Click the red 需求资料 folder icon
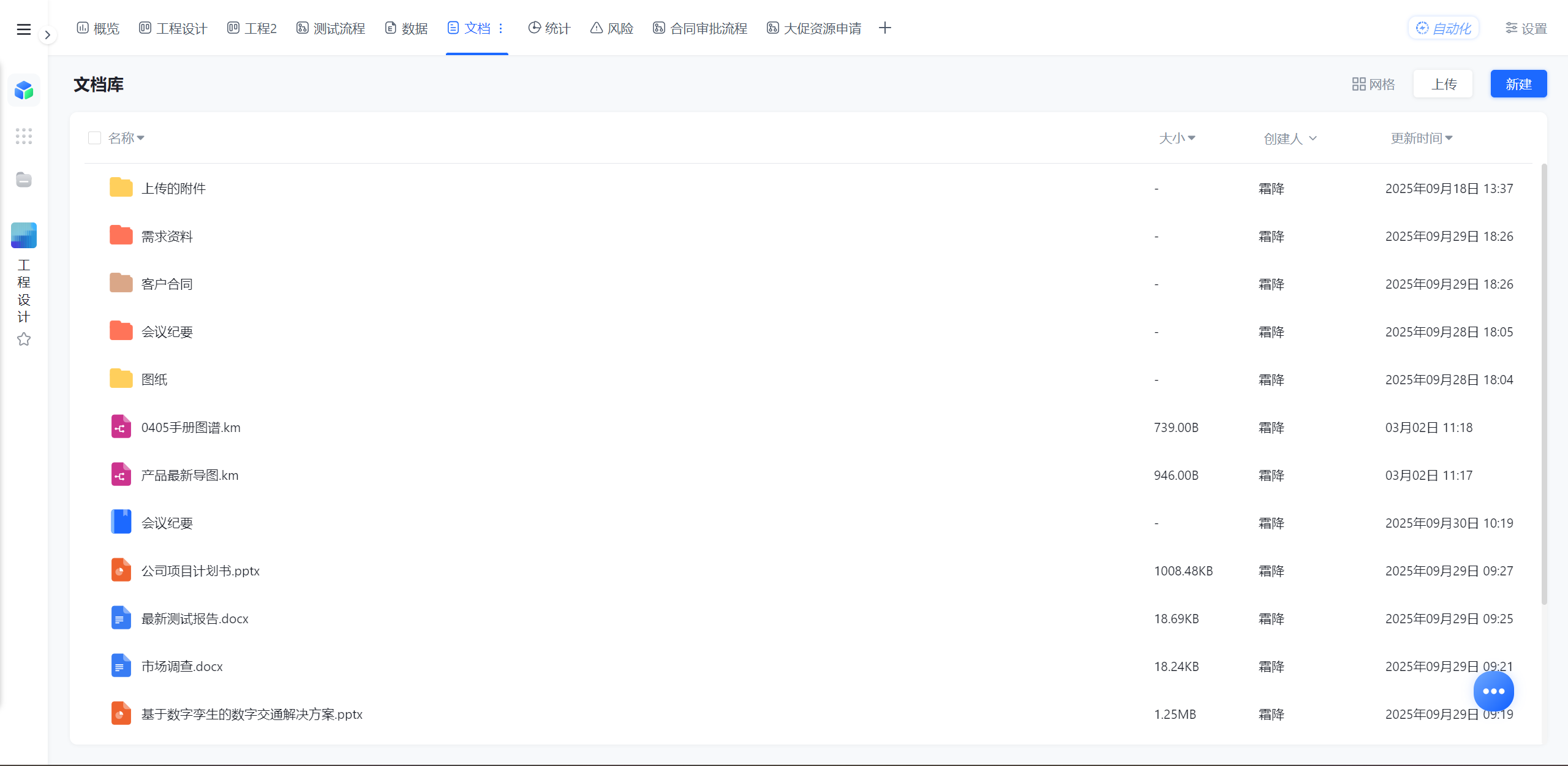This screenshot has width=1568, height=766. (x=121, y=235)
